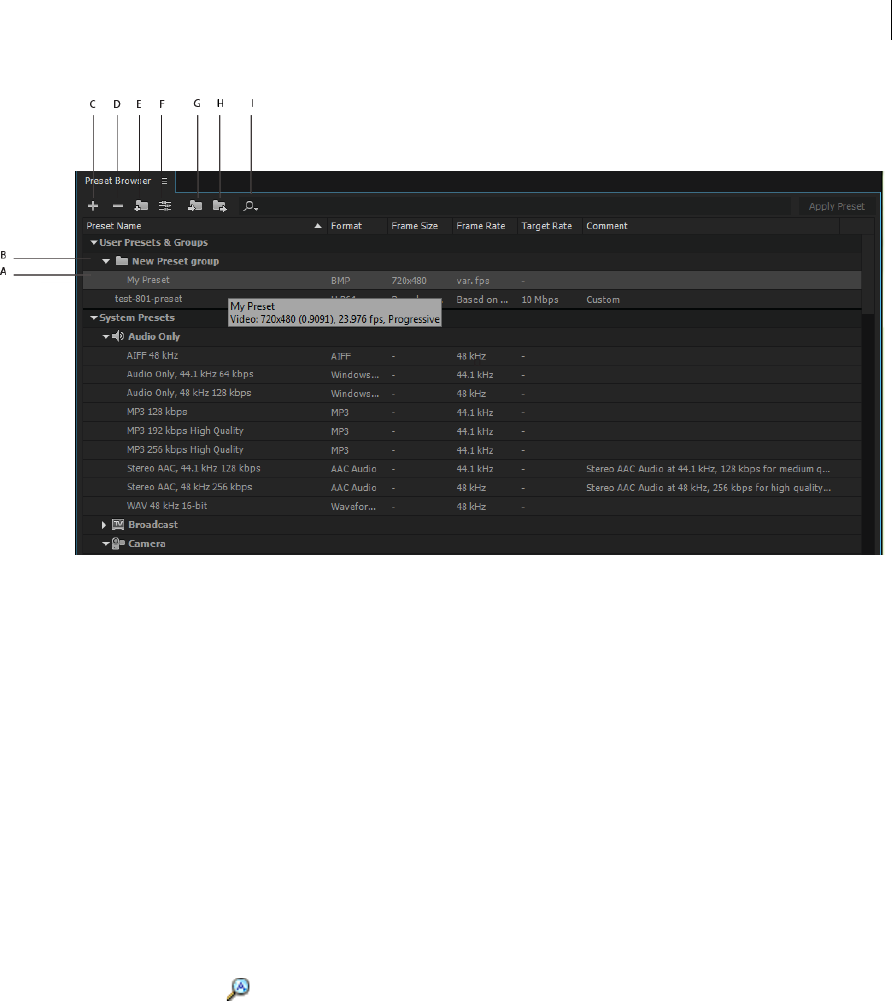Click the TV icon beside Broadcast
The width and height of the screenshot is (892, 1001).
pos(118,525)
